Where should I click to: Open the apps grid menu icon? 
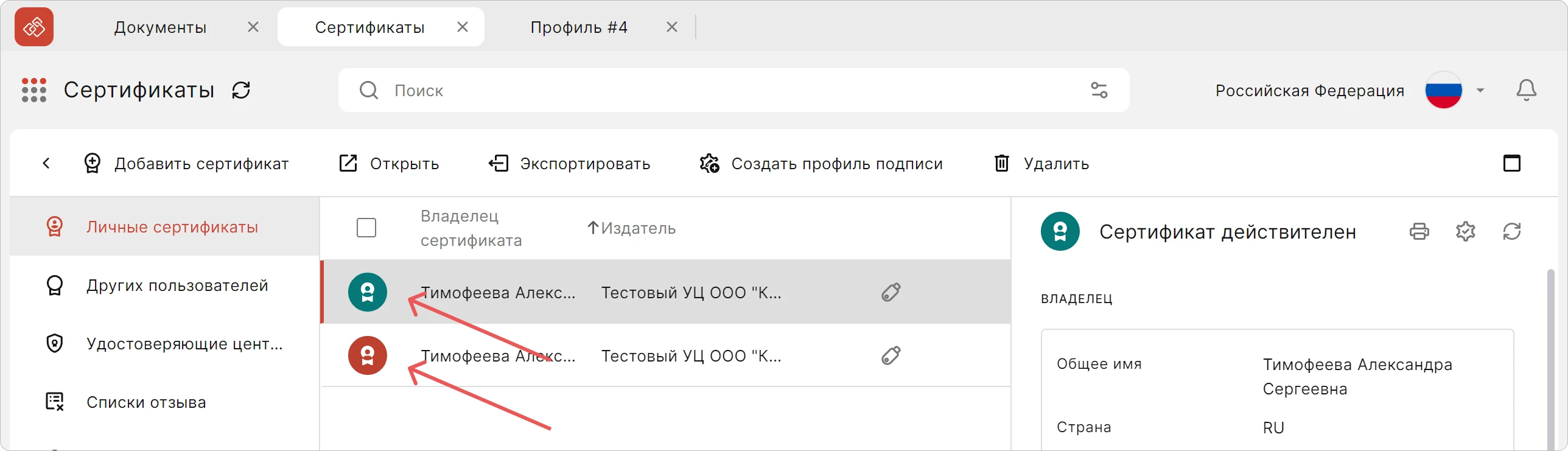click(x=34, y=90)
